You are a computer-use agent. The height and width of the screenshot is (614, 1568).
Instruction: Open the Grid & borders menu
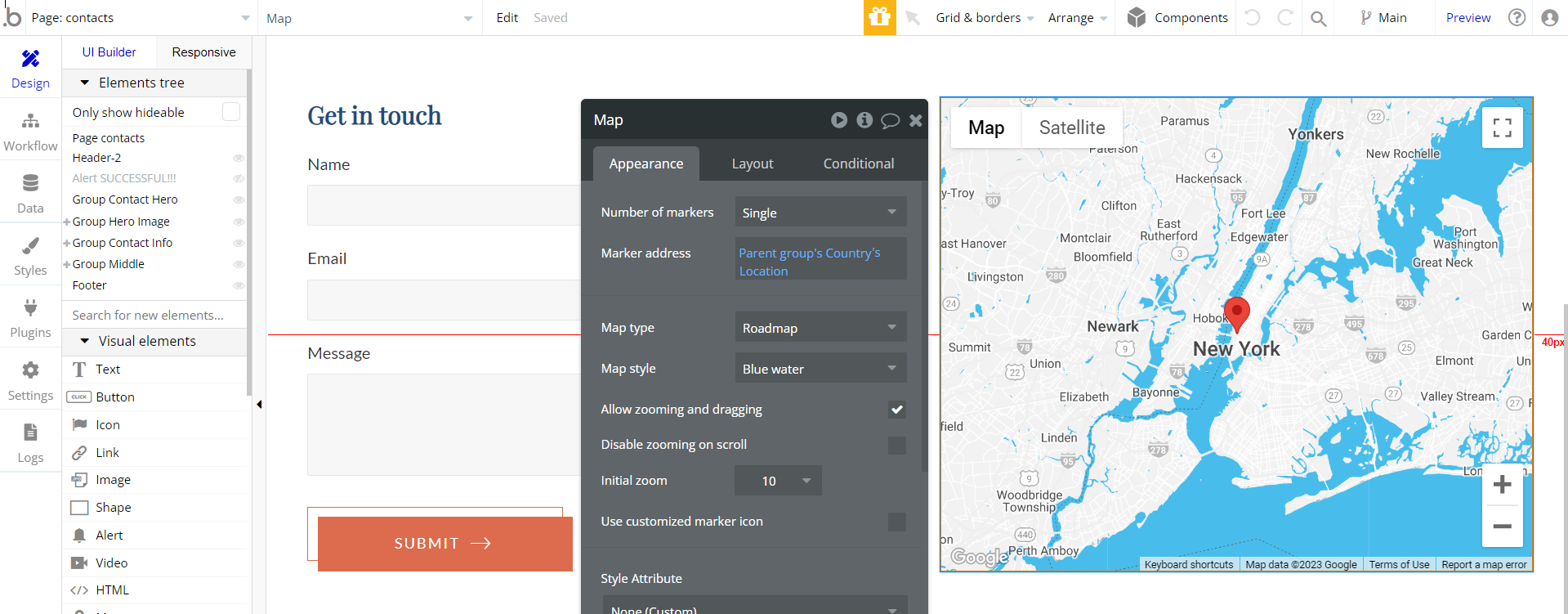pos(985,18)
